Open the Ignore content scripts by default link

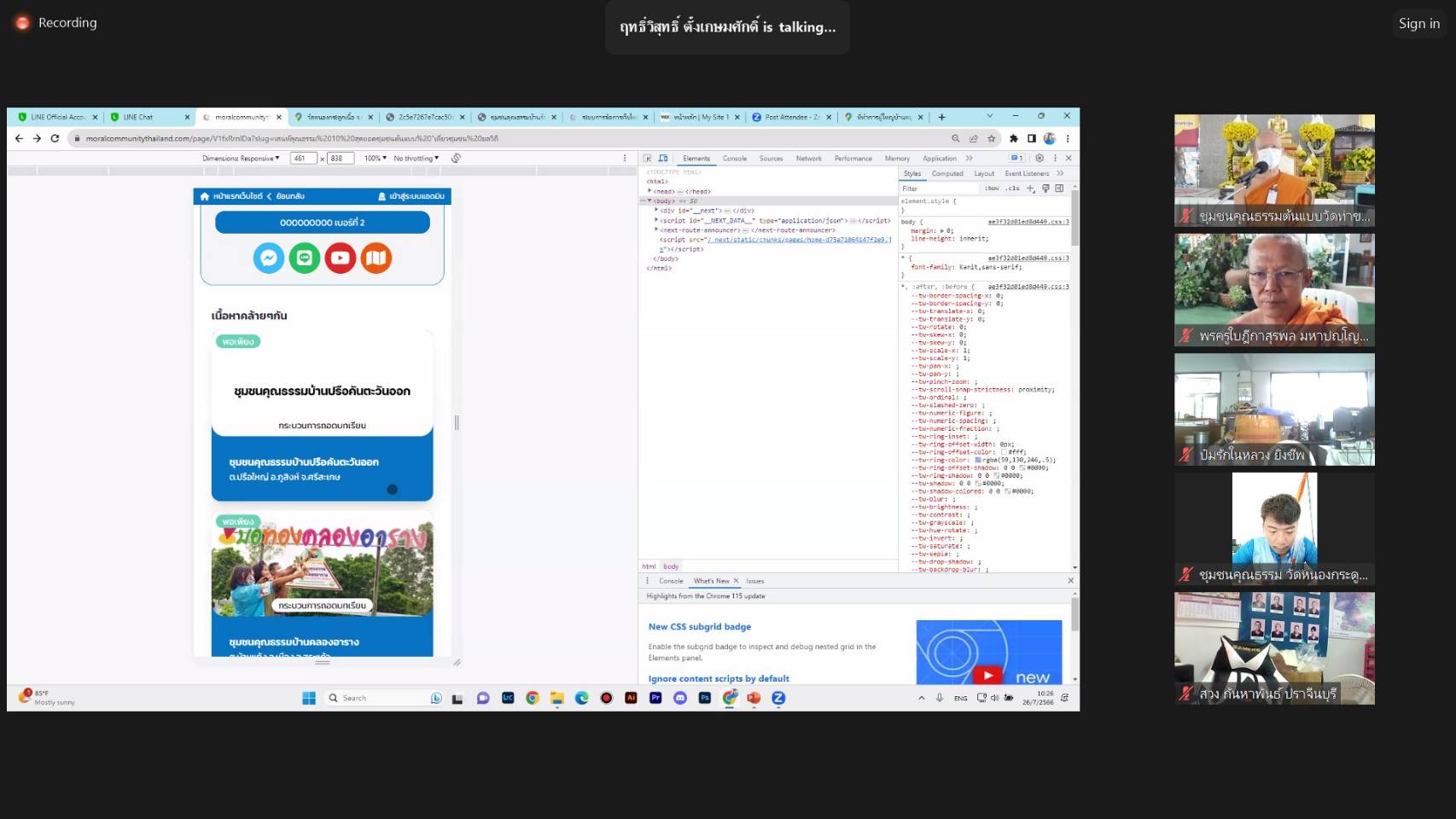(719, 679)
